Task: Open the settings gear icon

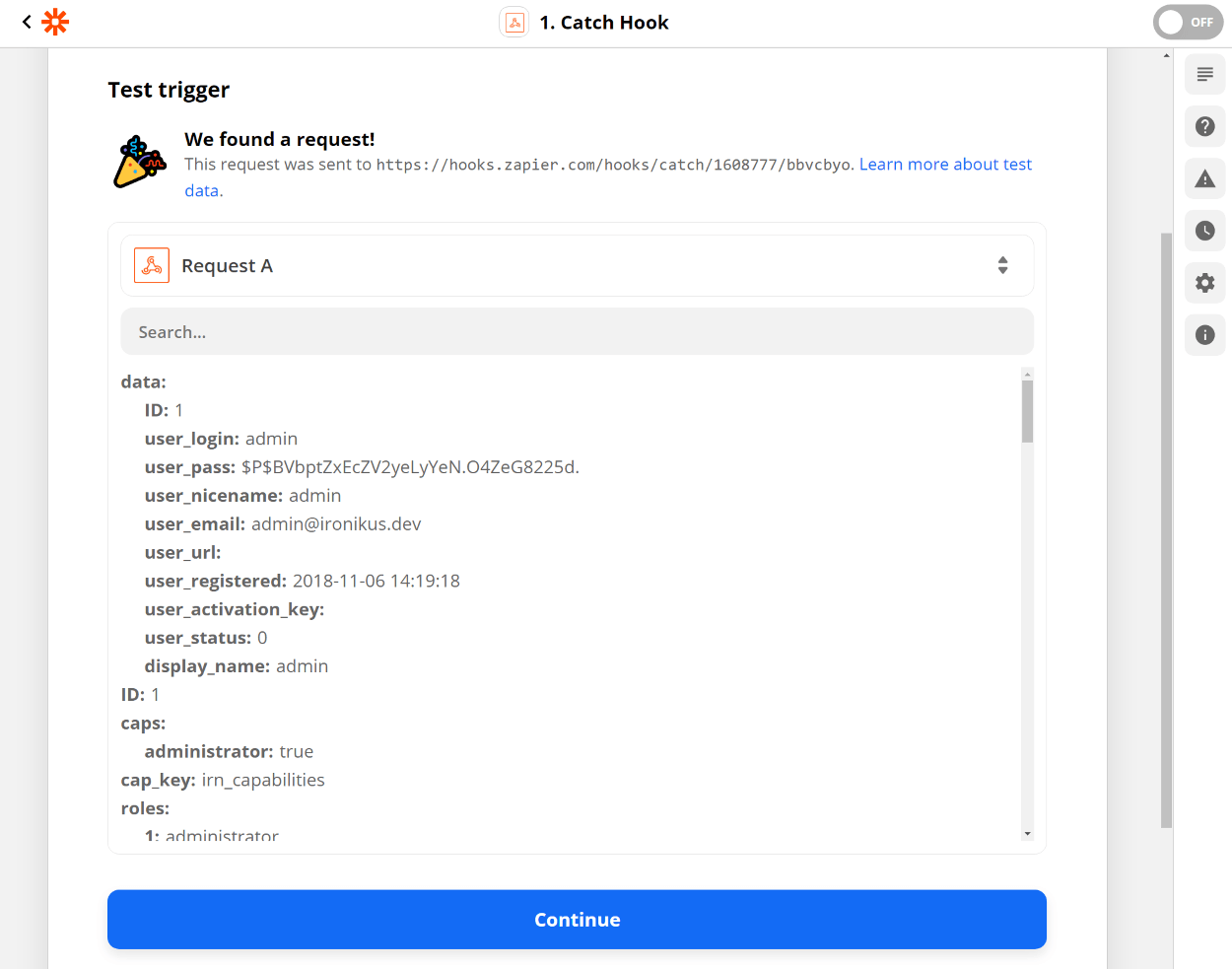Action: click(1204, 283)
